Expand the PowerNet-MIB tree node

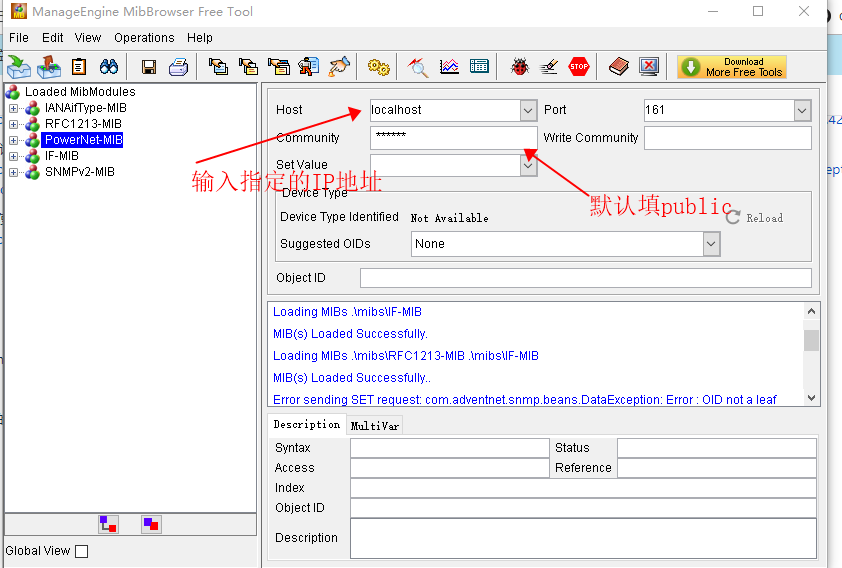point(13,141)
